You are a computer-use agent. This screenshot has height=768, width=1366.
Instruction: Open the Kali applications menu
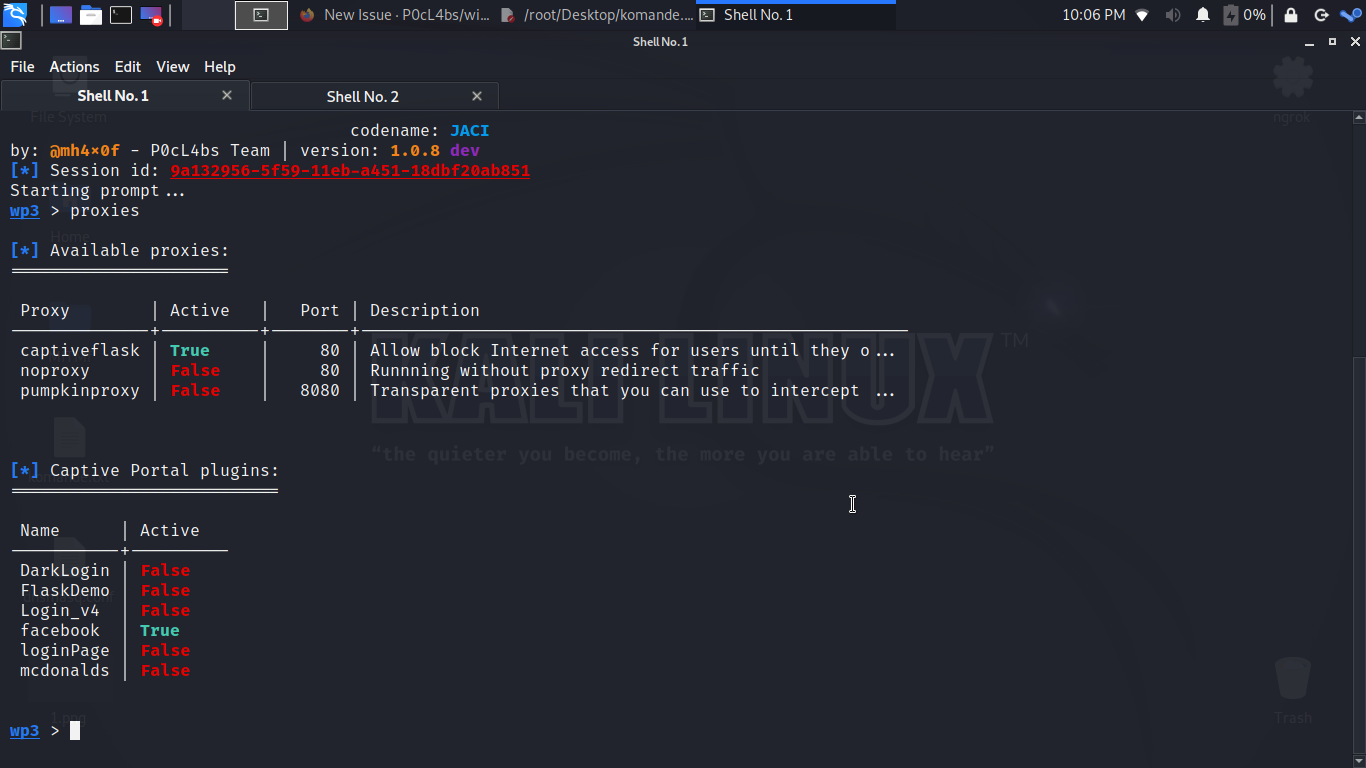pyautogui.click(x=15, y=15)
